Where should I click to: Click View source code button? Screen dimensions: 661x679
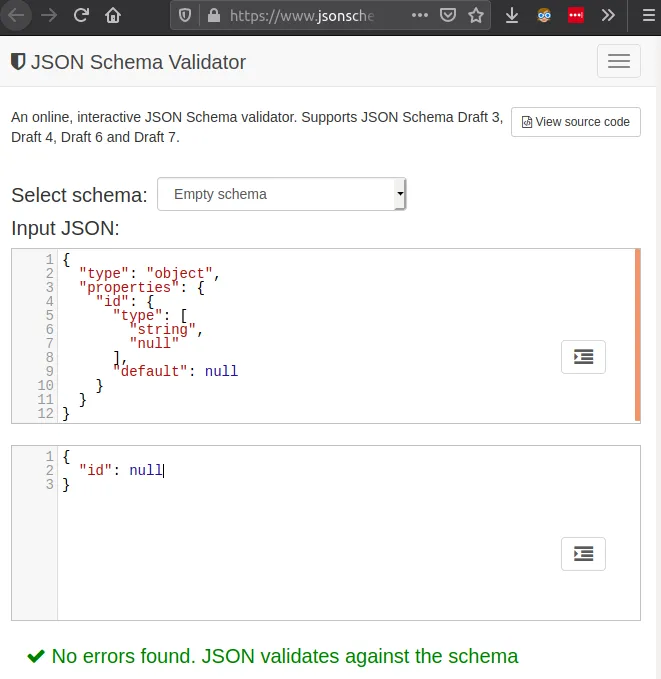(576, 122)
